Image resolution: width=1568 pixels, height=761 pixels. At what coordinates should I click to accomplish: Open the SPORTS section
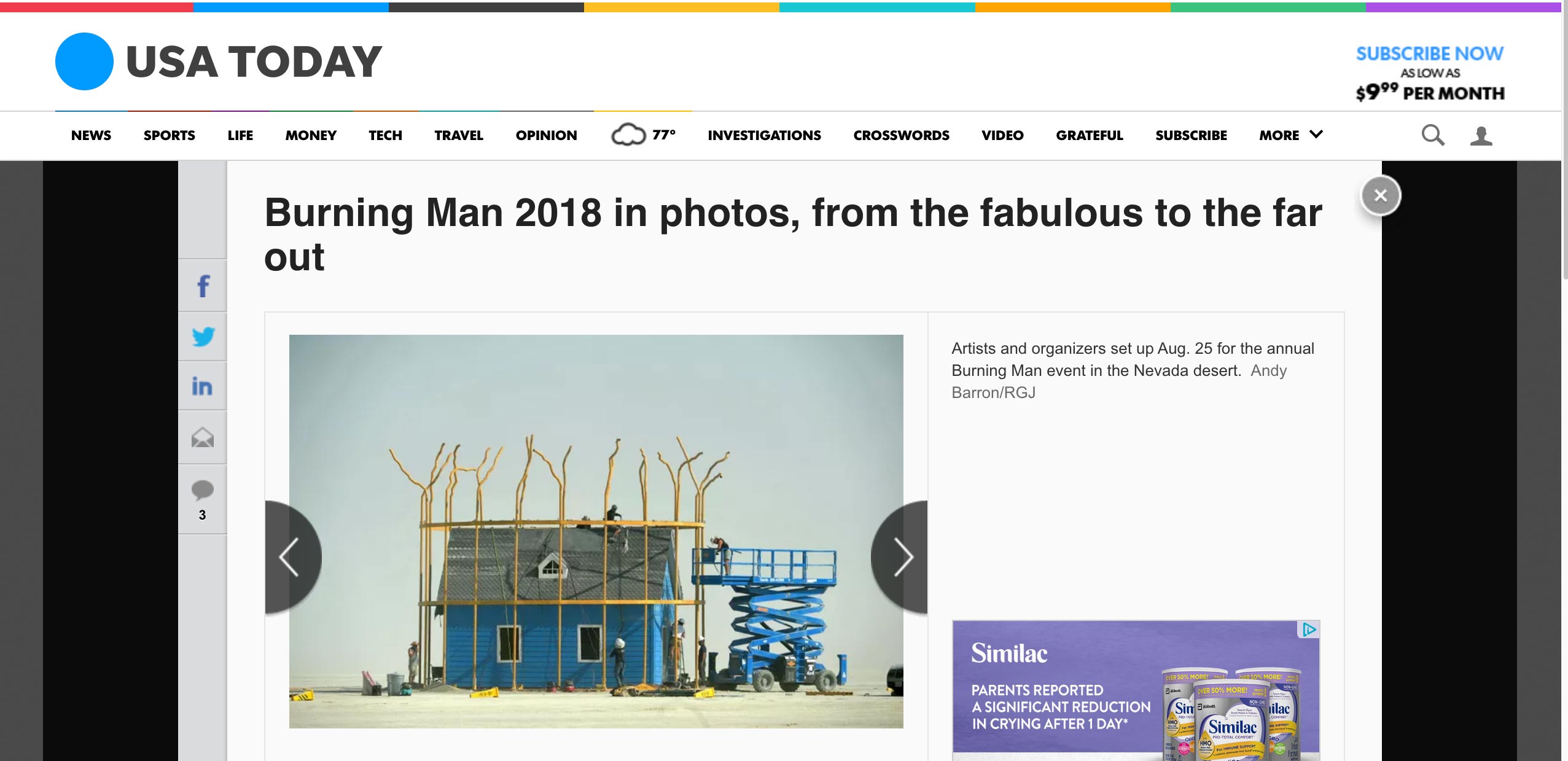pos(169,135)
